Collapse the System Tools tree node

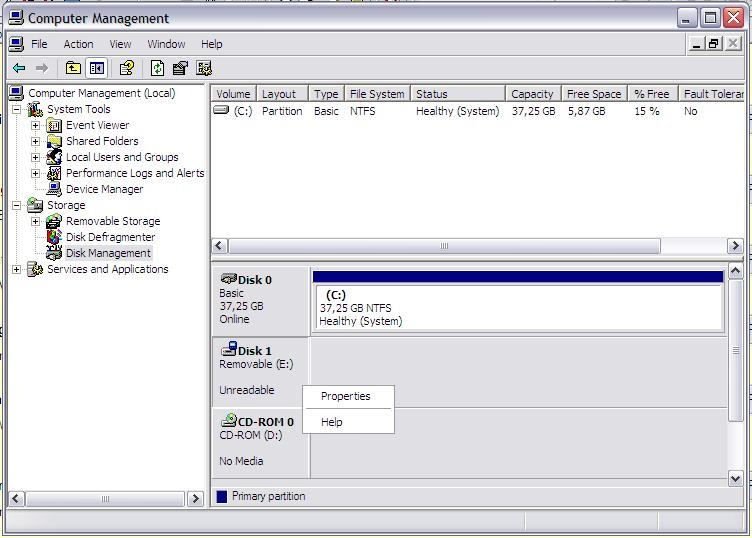[16, 109]
